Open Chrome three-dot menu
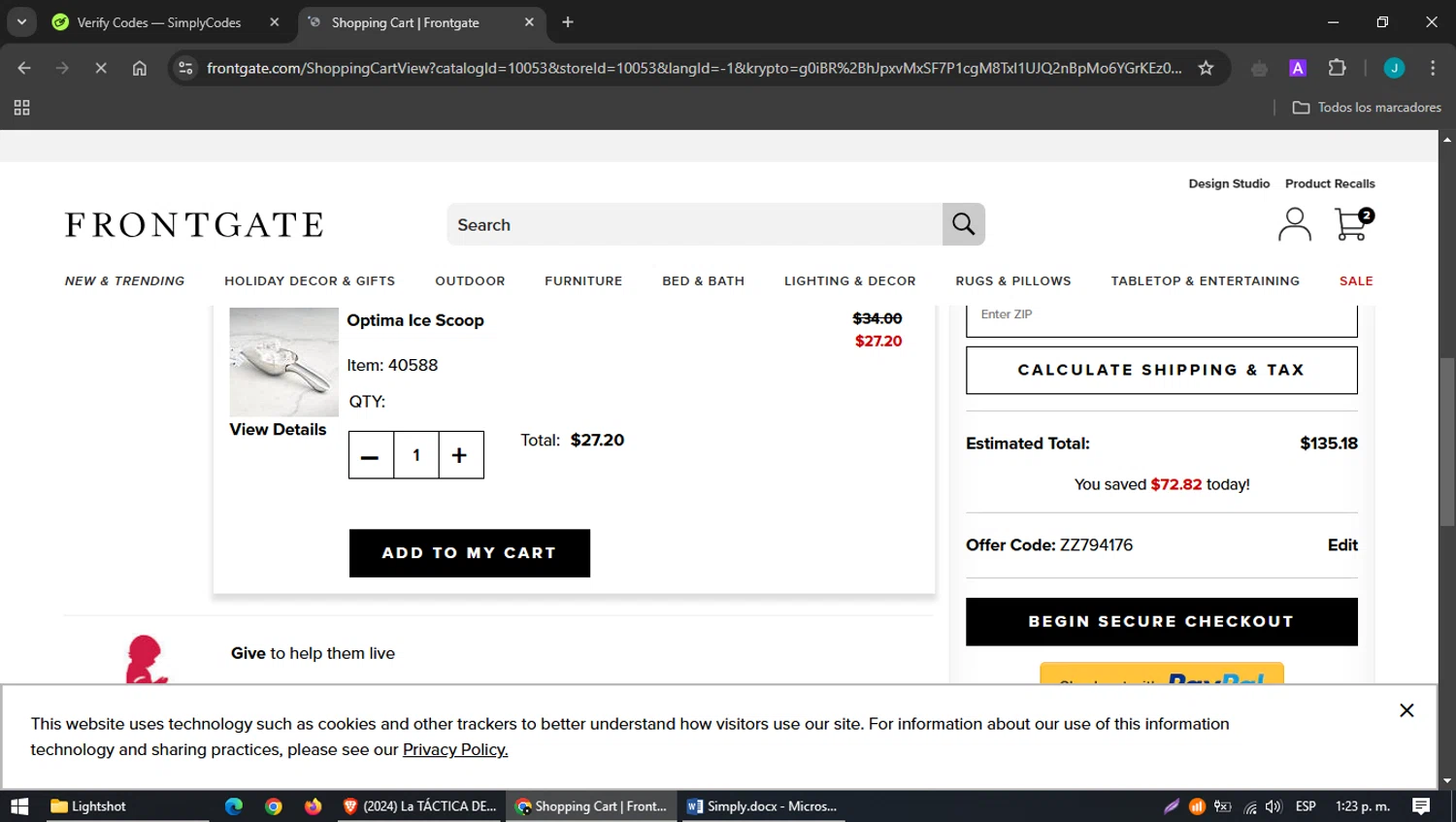The height and width of the screenshot is (822, 1456). [1433, 68]
